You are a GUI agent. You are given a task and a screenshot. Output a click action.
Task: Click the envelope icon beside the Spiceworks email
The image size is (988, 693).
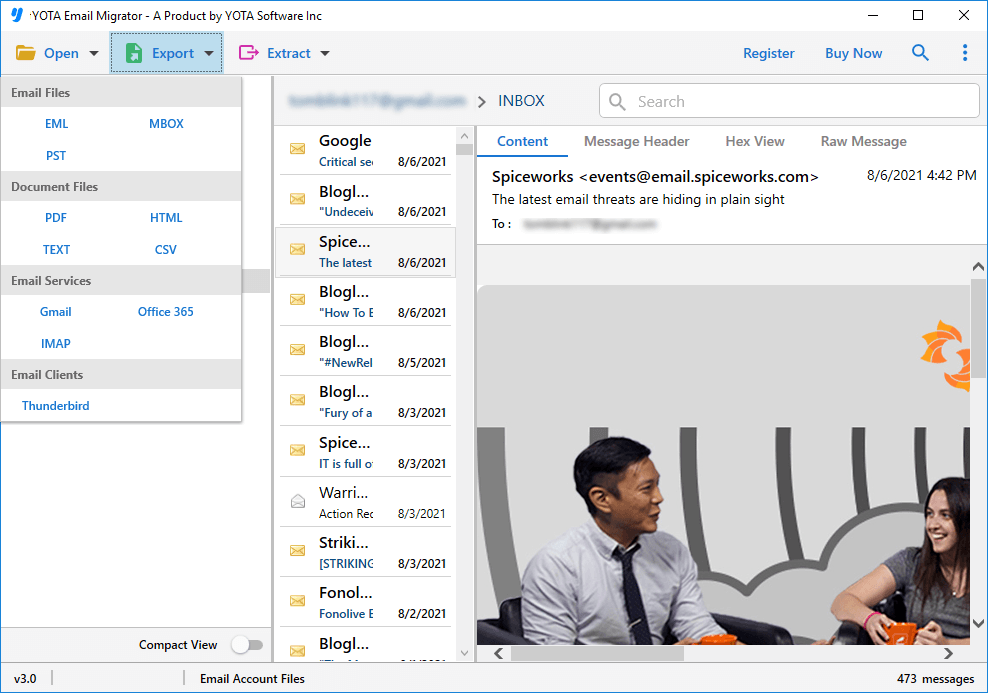(x=297, y=251)
